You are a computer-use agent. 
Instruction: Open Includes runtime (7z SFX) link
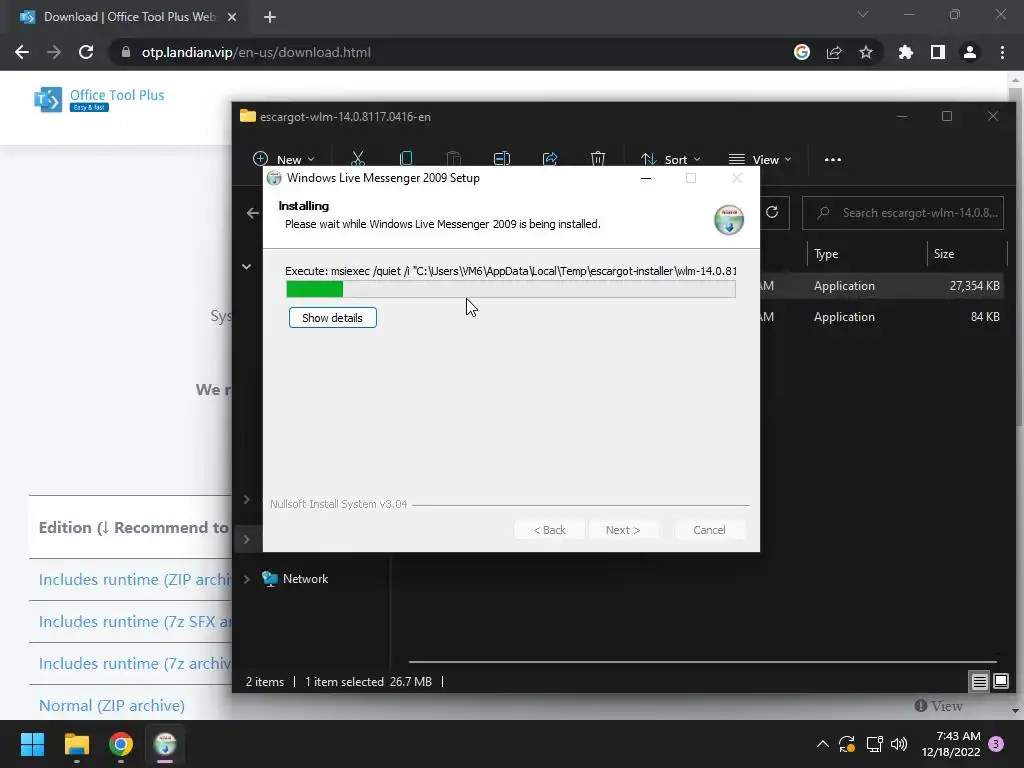(135, 621)
